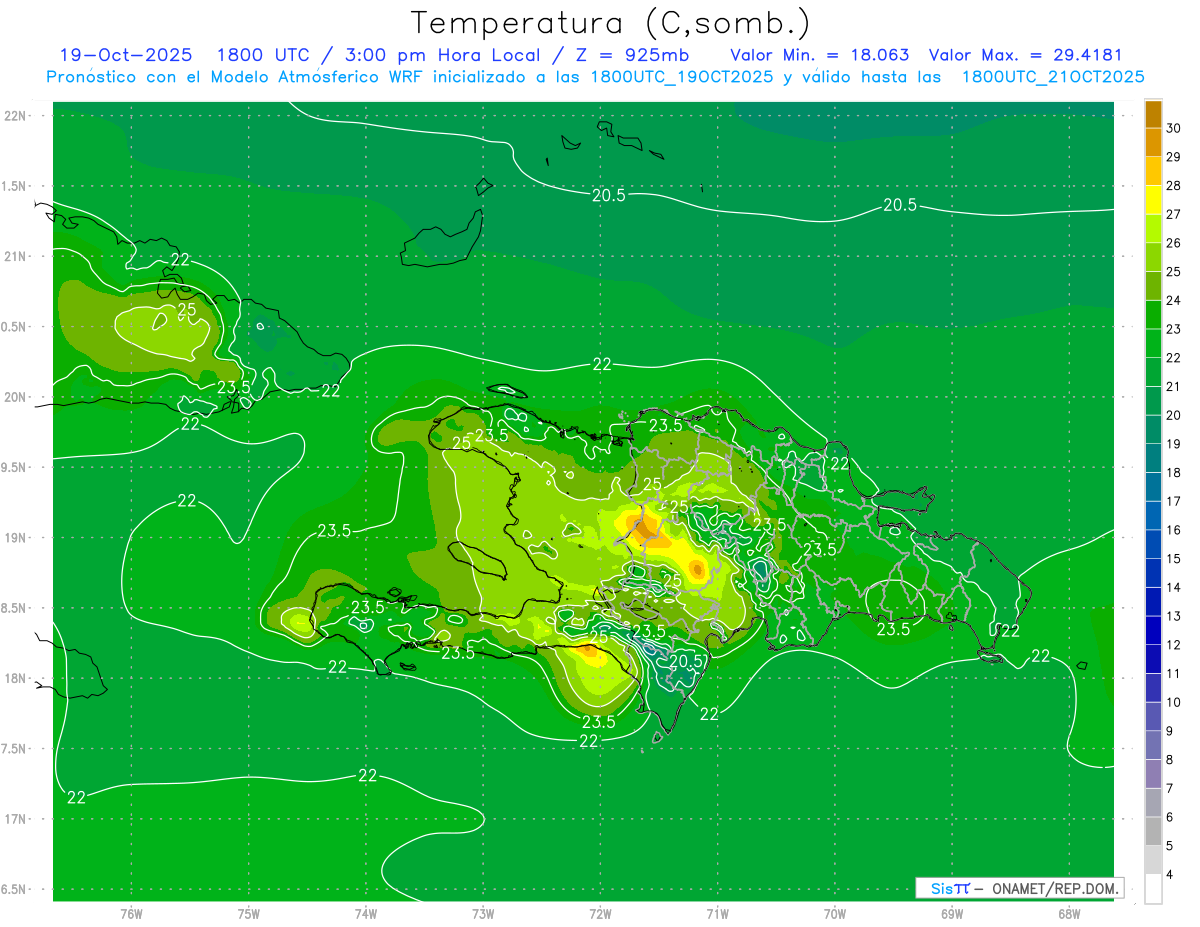This screenshot has height=927, width=1200.
Task: Click the "Temperatura (C,somb.)" chart title
Action: pyautogui.click(x=611, y=22)
